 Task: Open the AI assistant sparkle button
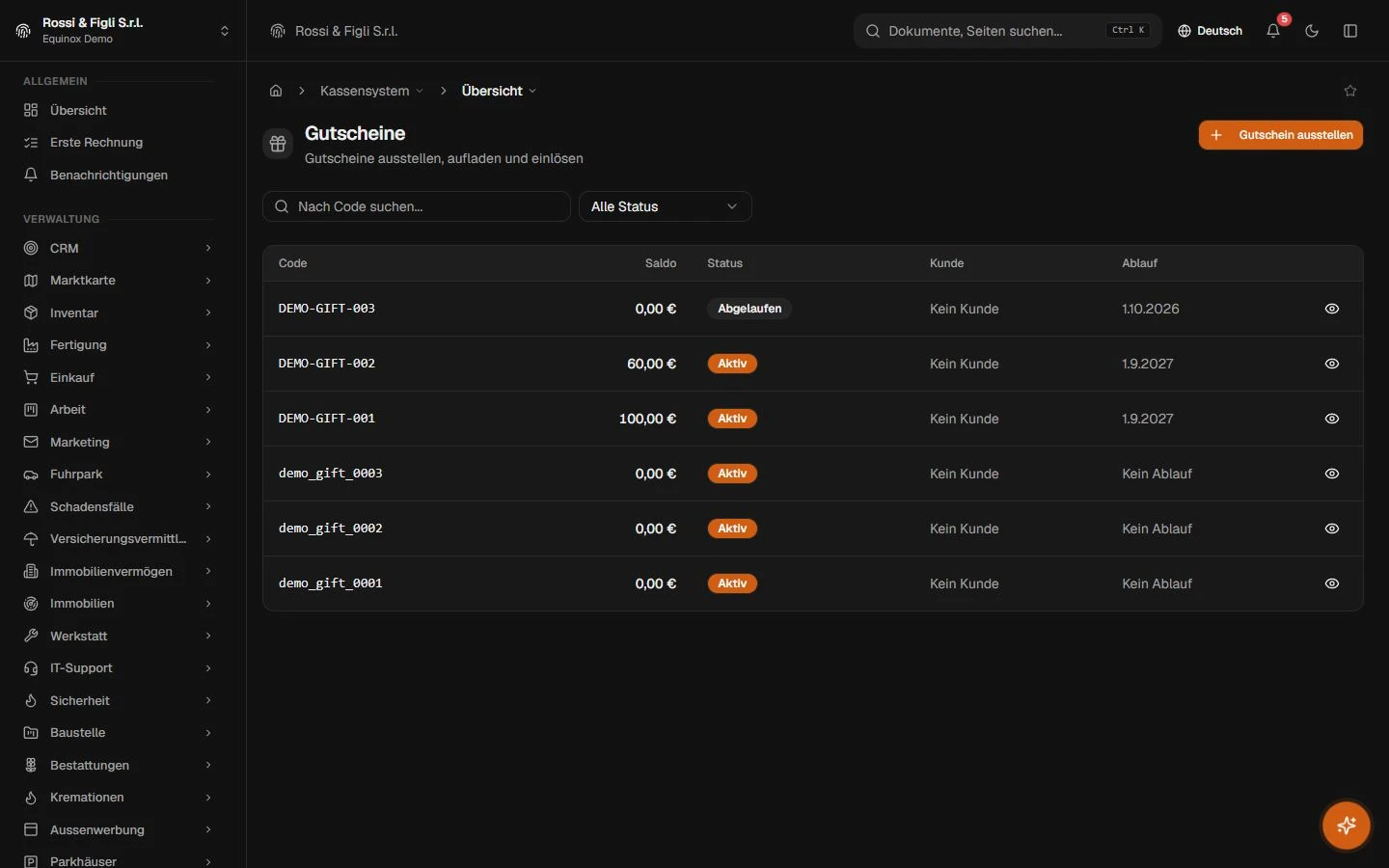[x=1347, y=826]
